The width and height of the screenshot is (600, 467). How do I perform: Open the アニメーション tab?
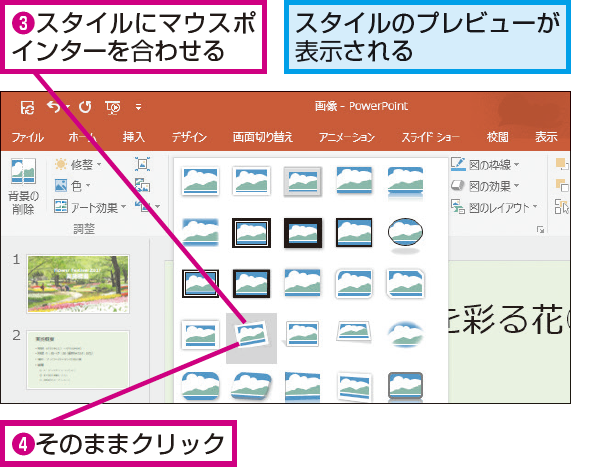tap(347, 137)
